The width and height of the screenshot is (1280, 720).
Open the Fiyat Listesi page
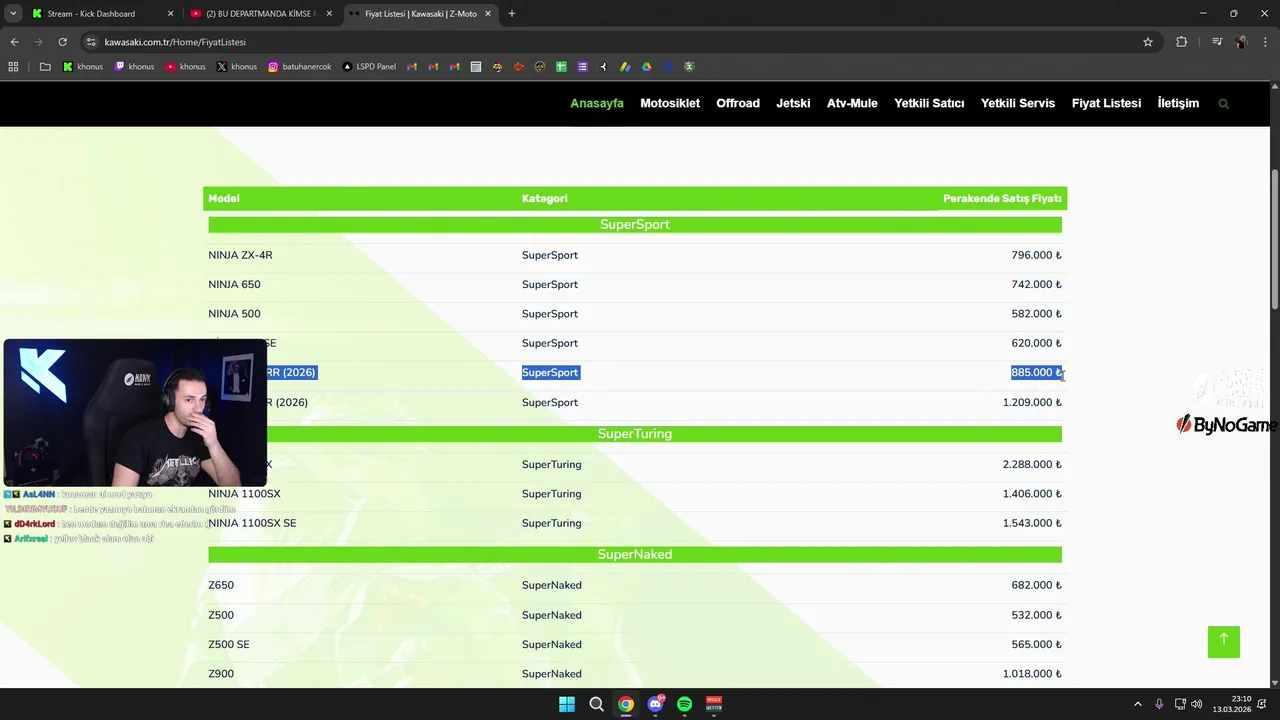[x=1106, y=103]
